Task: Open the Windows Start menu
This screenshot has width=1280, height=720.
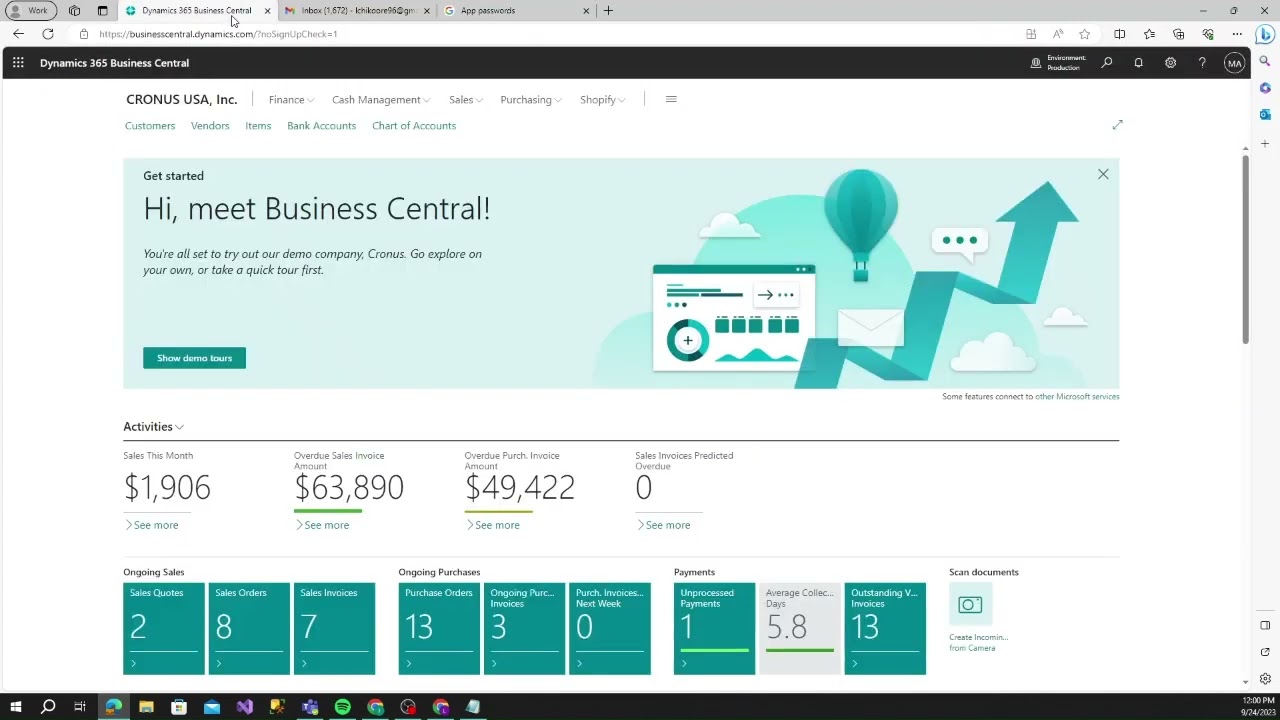Action: (15, 707)
